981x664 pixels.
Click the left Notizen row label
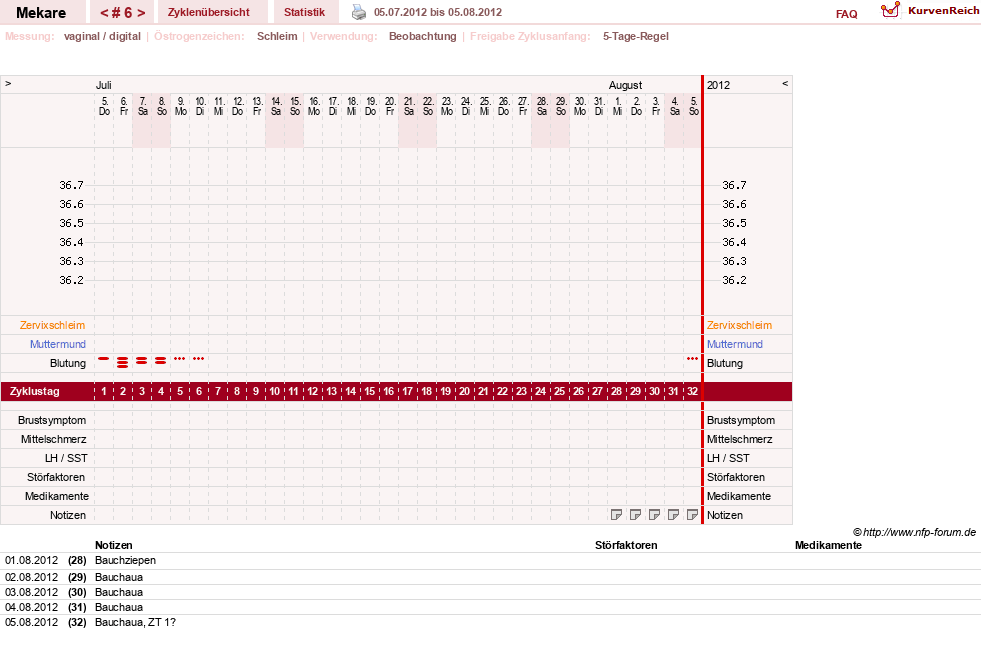point(68,514)
